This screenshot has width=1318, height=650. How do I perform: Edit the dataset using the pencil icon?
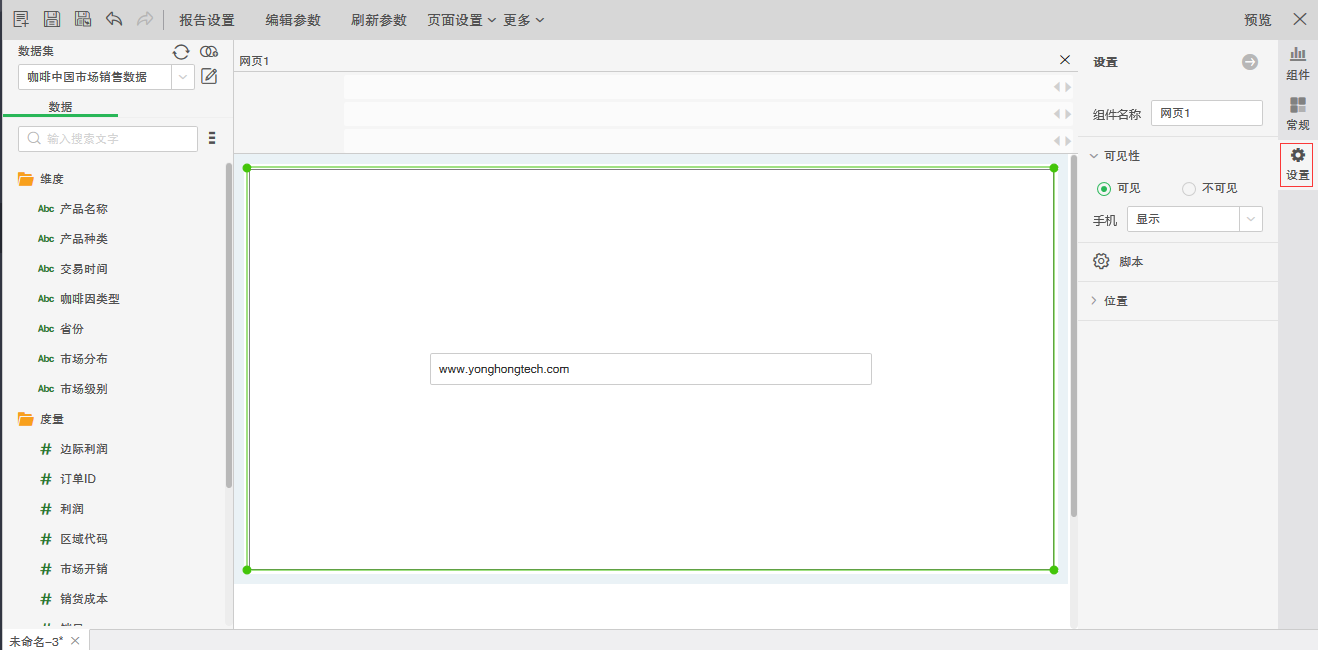[x=209, y=75]
